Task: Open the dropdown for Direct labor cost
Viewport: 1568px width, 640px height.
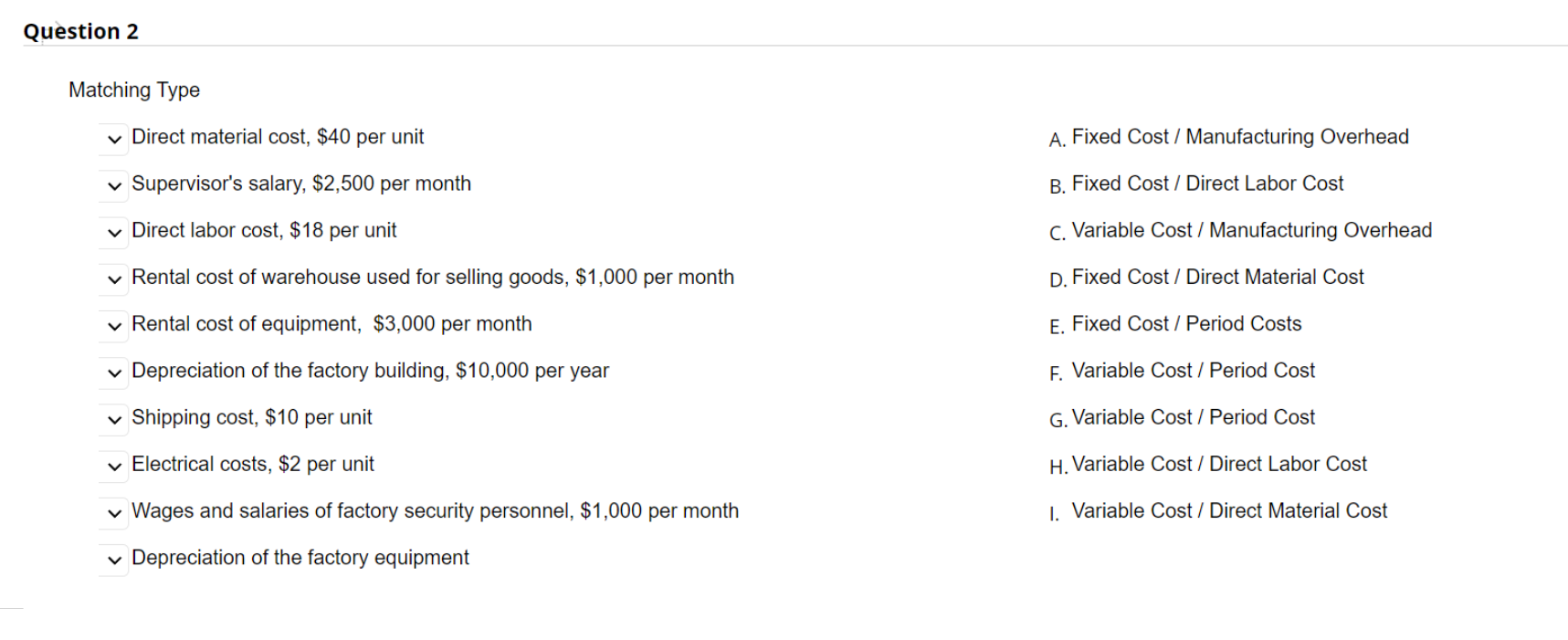Action: pos(113,232)
